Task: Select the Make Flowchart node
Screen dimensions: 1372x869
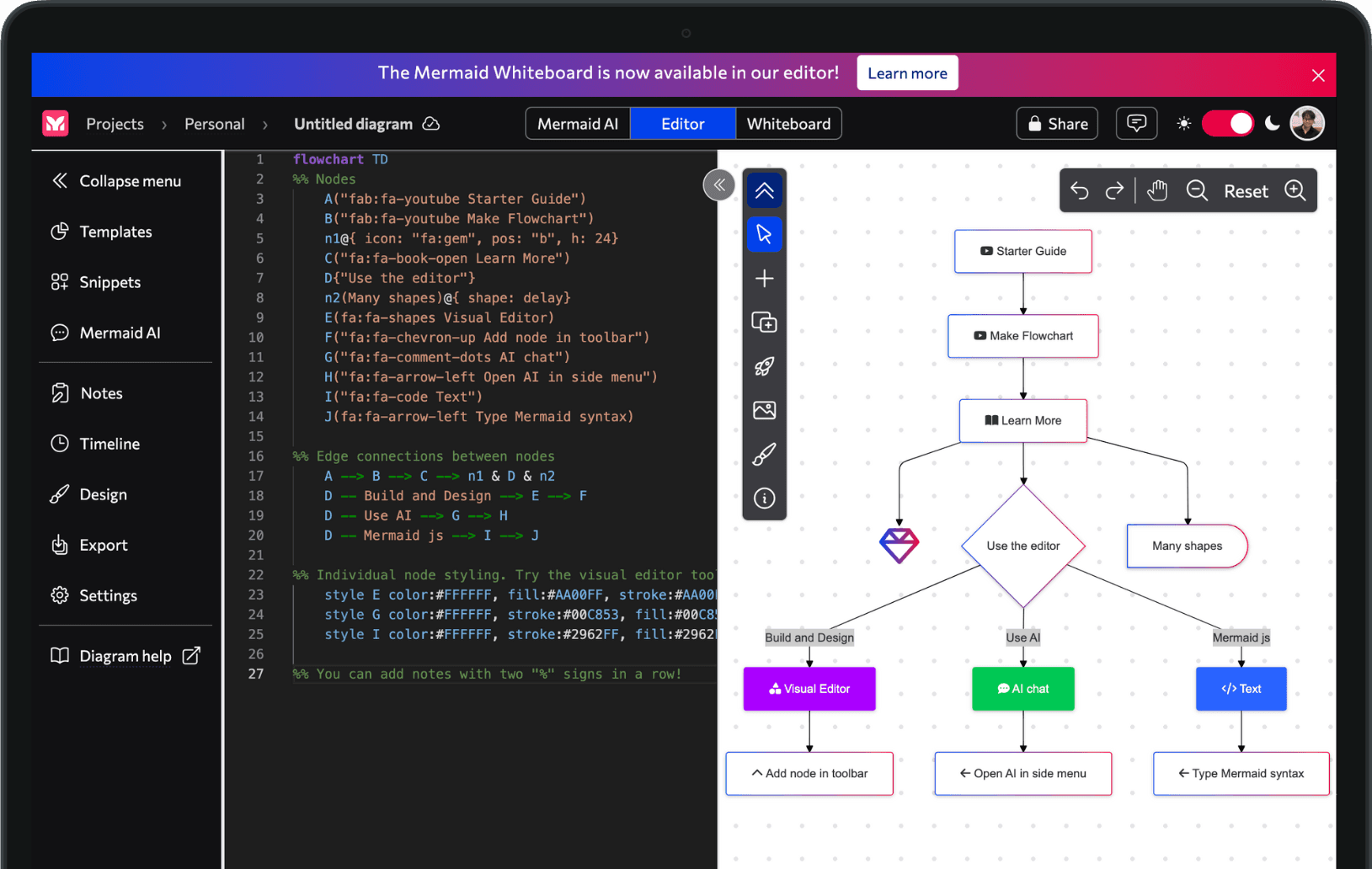Action: (1023, 336)
